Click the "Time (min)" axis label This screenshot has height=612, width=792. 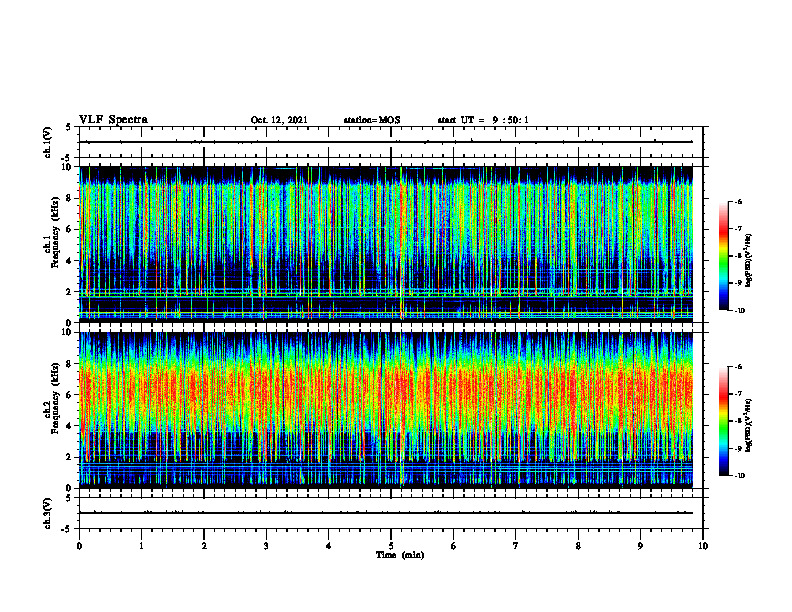(400, 555)
